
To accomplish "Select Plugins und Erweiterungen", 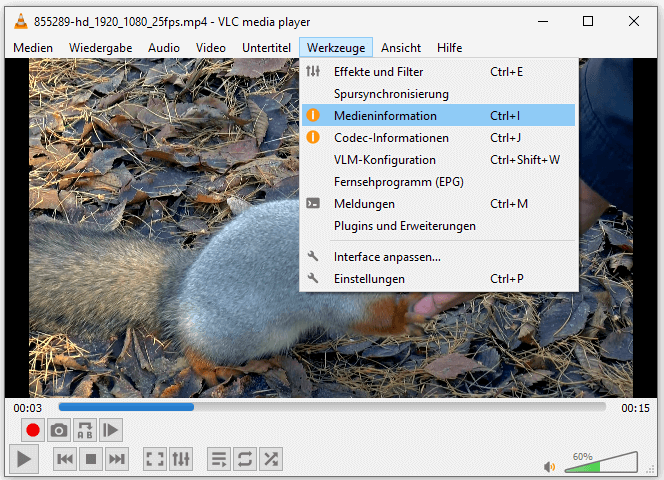I will pos(438,226).
